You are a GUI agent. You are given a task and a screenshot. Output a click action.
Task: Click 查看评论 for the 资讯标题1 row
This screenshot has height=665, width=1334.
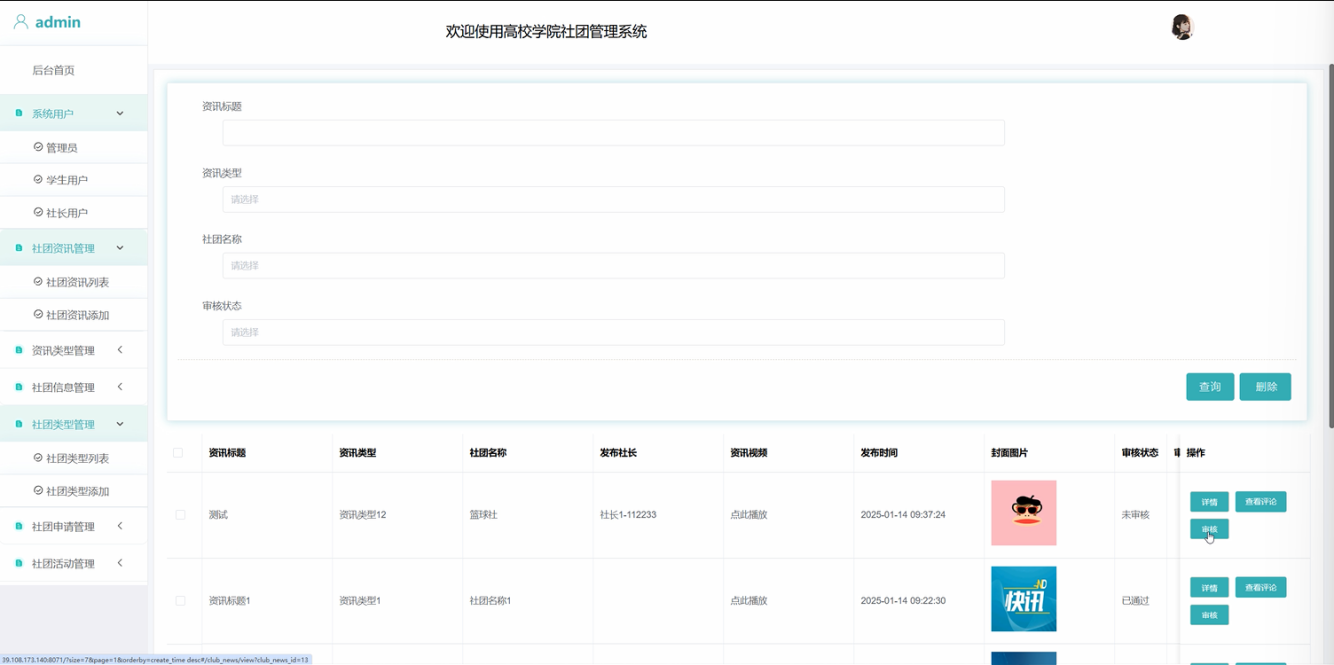[1260, 588]
